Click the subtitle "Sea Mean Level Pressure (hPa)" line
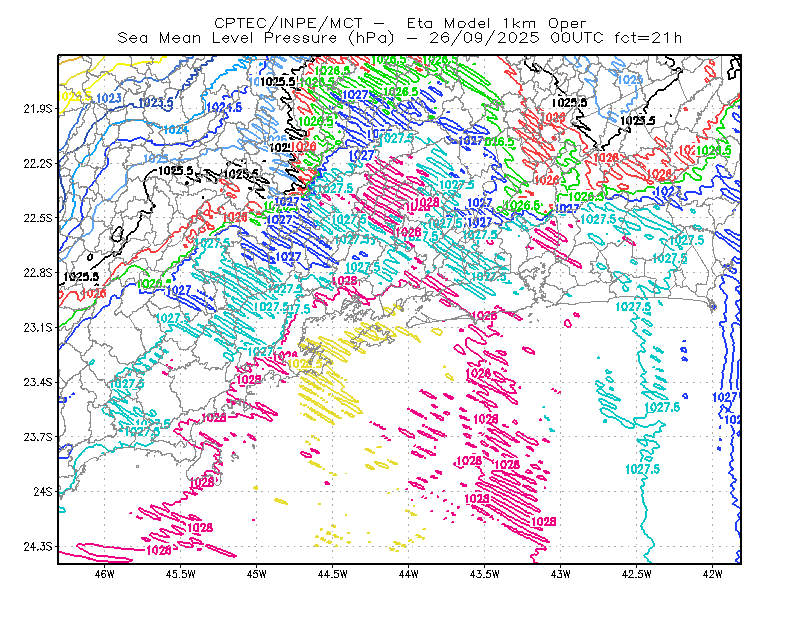The width and height of the screenshot is (800, 618). pyautogui.click(x=399, y=38)
